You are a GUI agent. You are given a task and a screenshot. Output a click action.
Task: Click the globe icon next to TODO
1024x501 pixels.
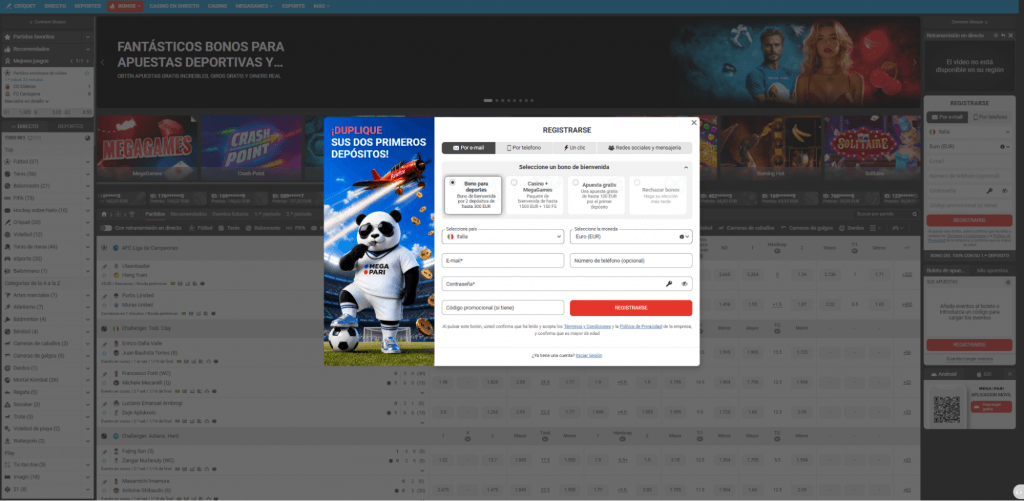88,138
